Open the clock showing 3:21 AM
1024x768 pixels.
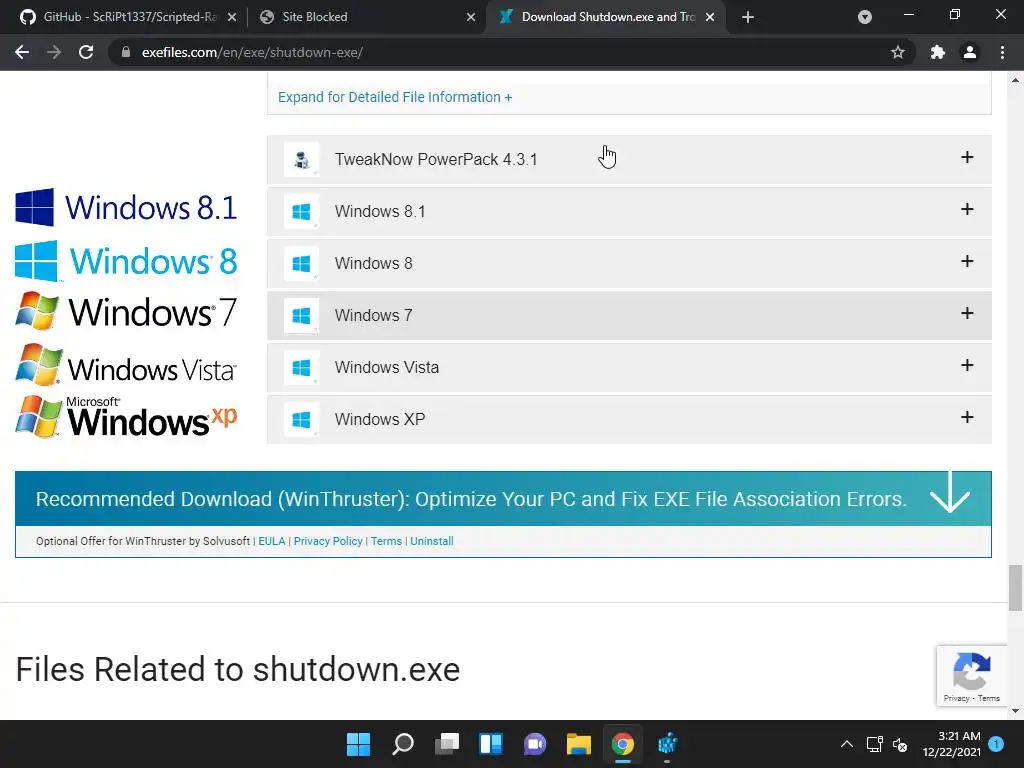click(952, 744)
